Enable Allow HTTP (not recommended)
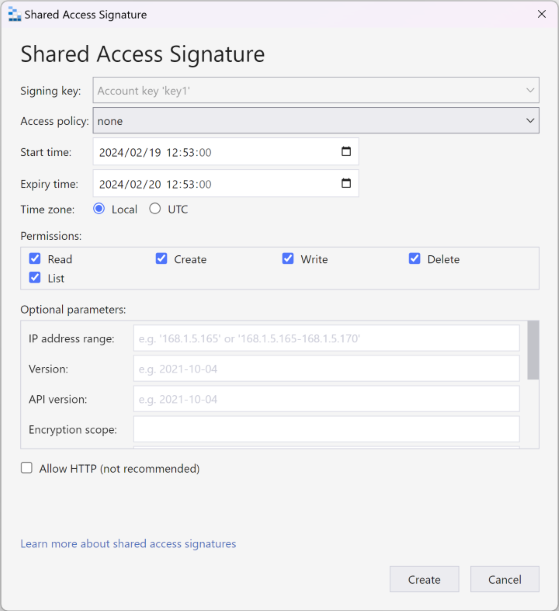Screen dimensions: 559x611 coord(26,468)
